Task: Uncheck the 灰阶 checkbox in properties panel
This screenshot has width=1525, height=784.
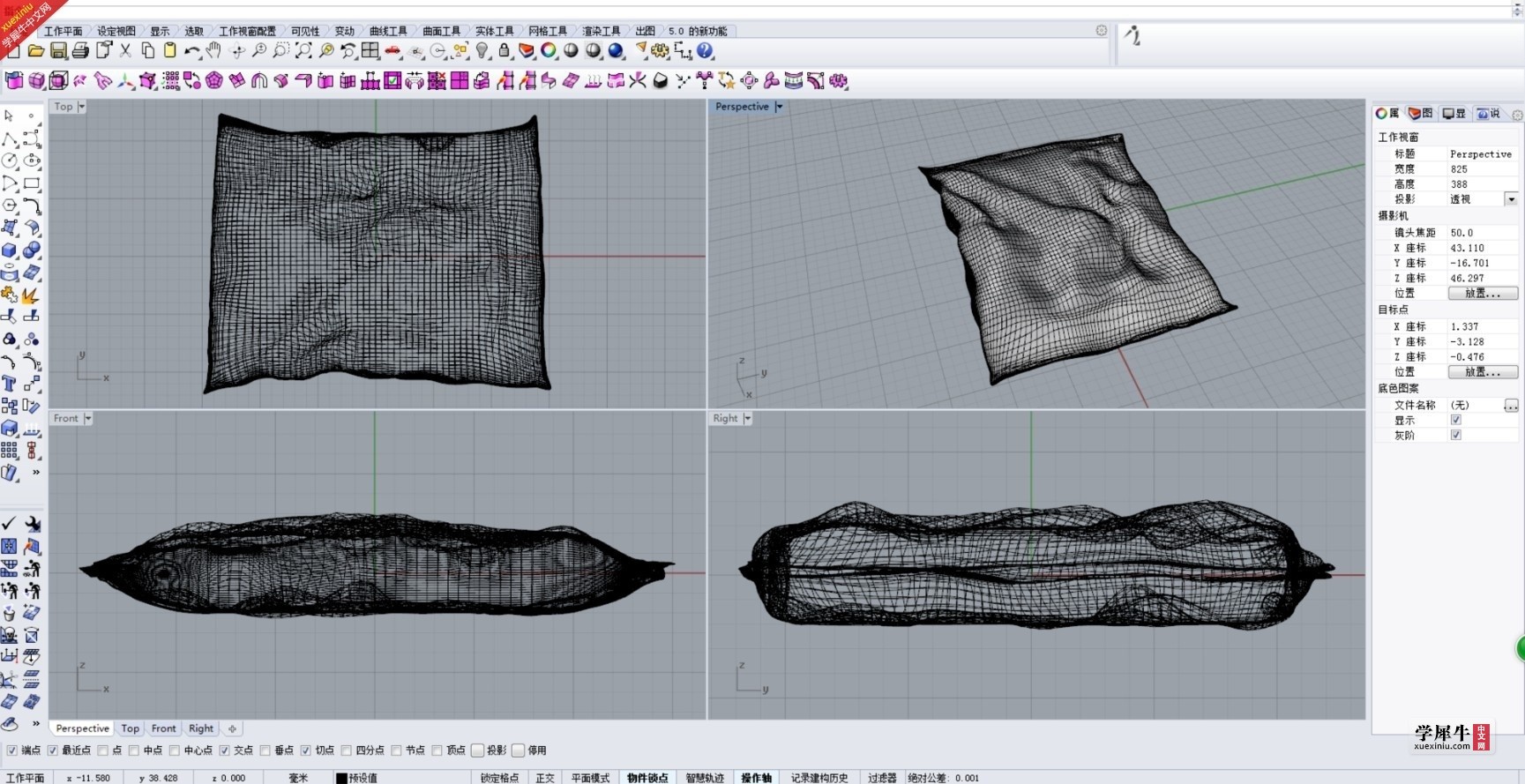Action: 1455,435
